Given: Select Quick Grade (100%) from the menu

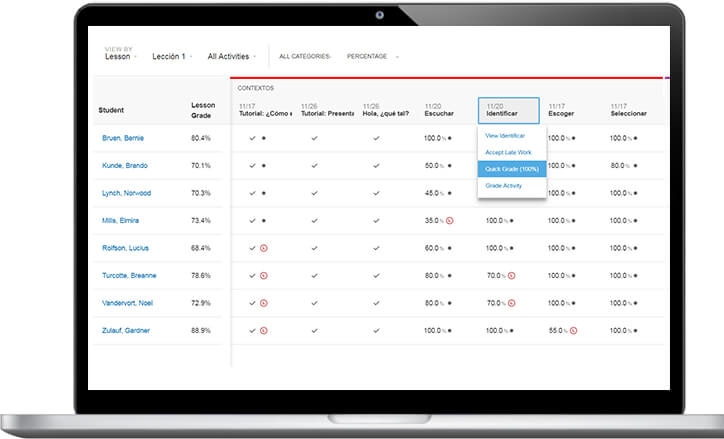Looking at the screenshot, I should tap(512, 168).
